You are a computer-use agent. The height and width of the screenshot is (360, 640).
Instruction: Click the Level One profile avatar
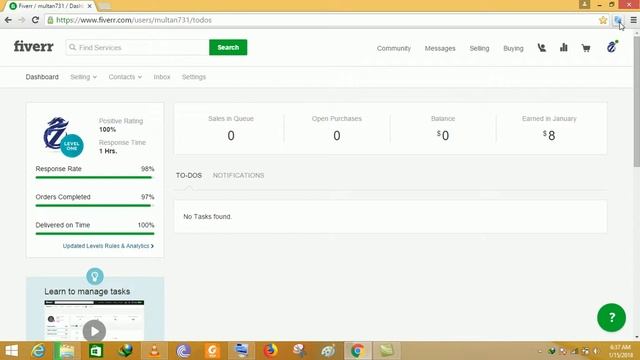[x=63, y=137]
